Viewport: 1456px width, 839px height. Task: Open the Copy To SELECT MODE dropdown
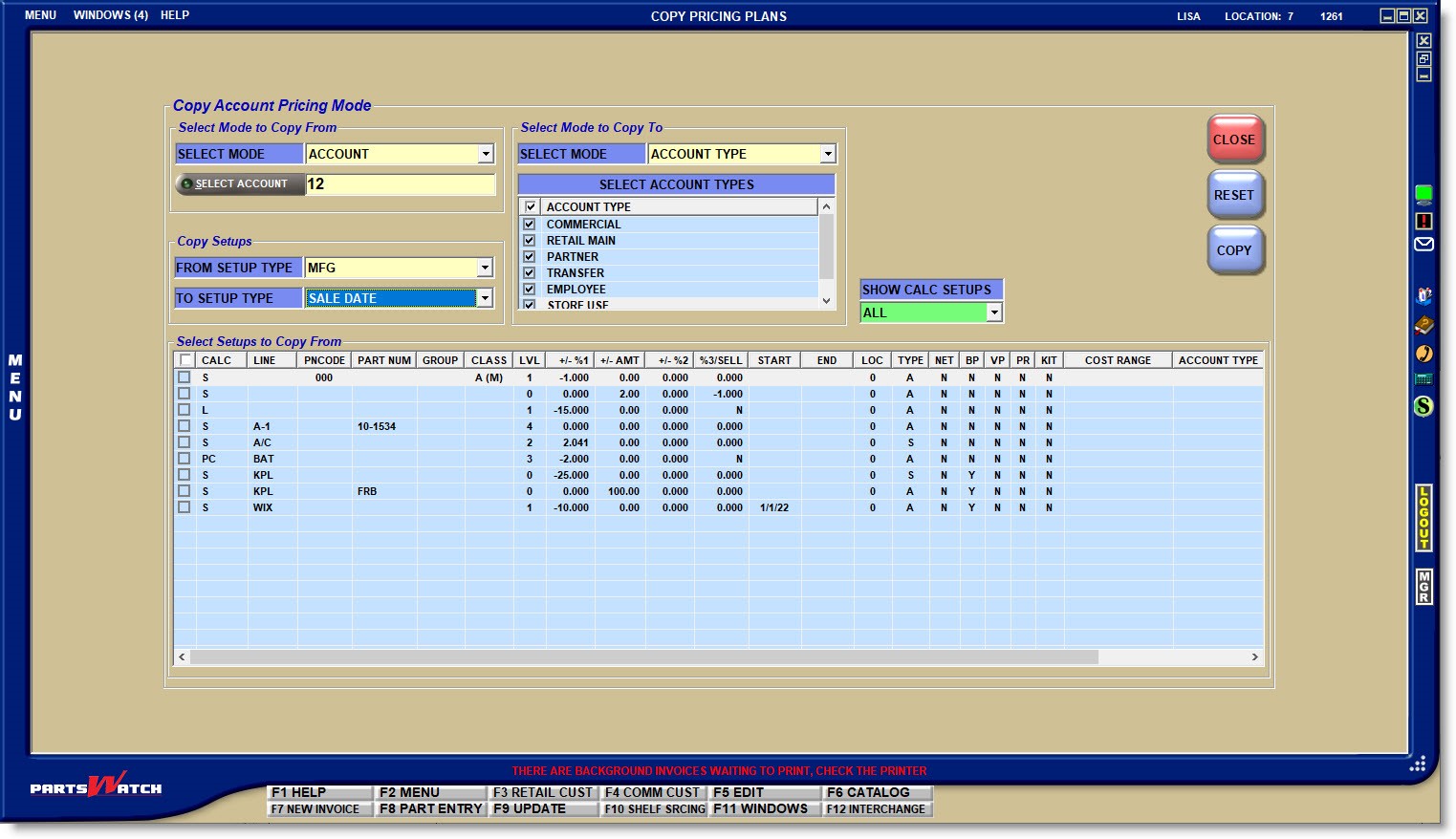pos(828,154)
